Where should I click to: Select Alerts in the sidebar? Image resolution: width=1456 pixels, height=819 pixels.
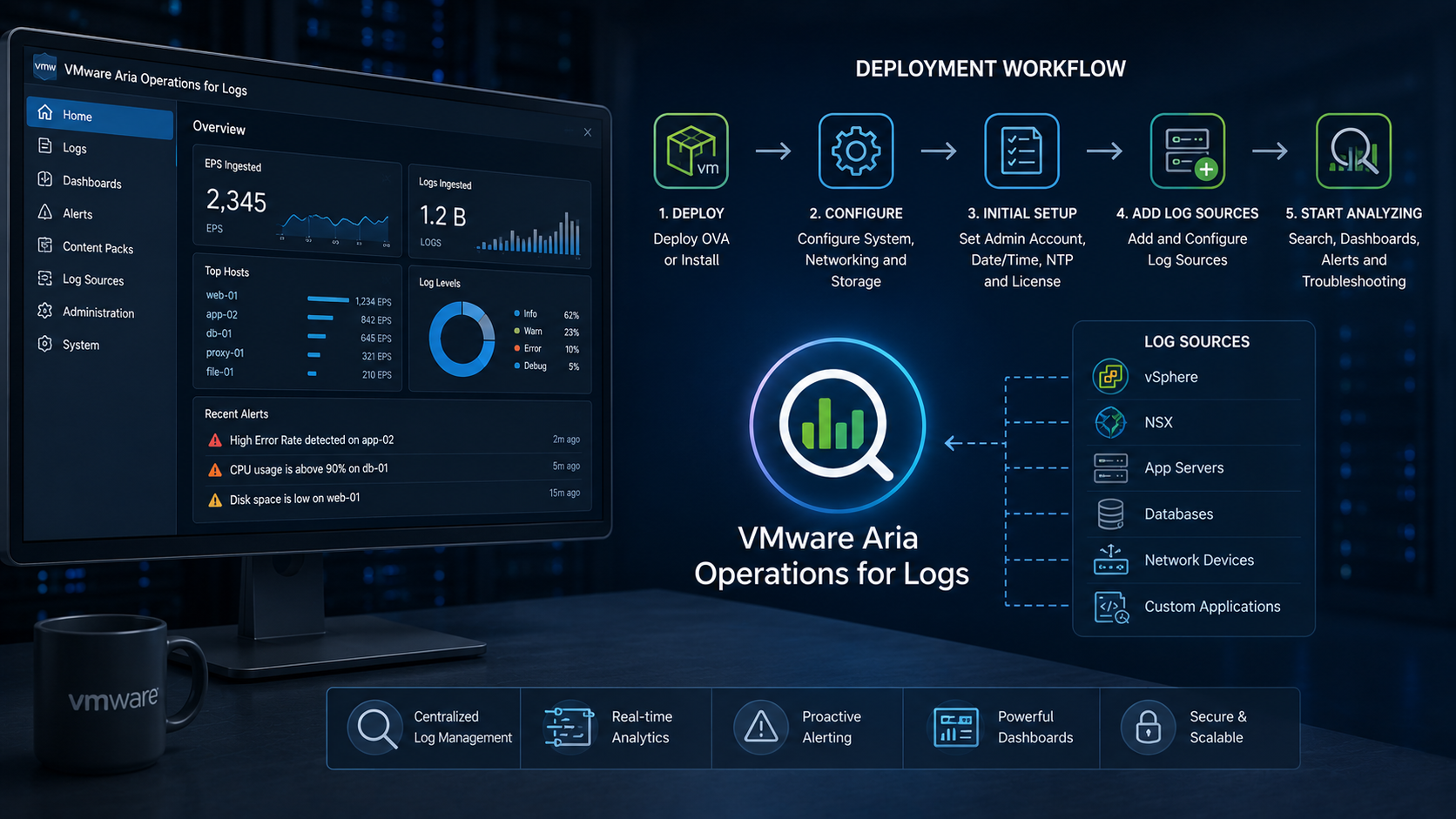pos(100,213)
